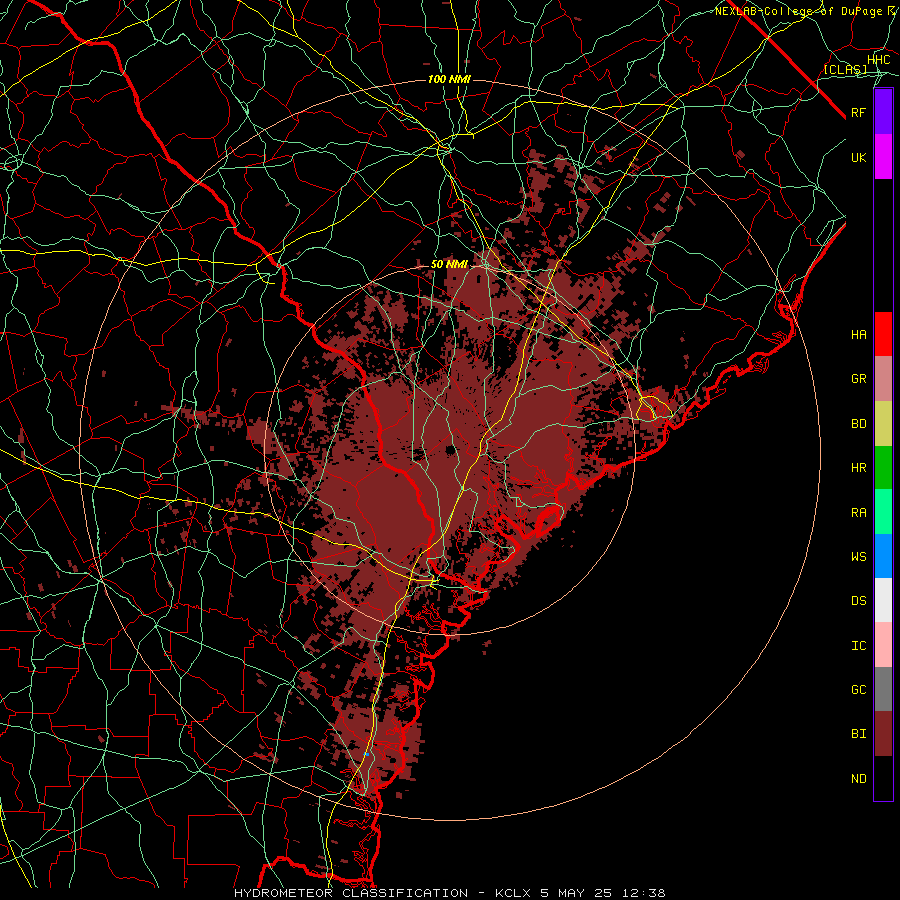Click the "5 MAY 25" date text
The height and width of the screenshot is (900, 900).
click(x=576, y=893)
